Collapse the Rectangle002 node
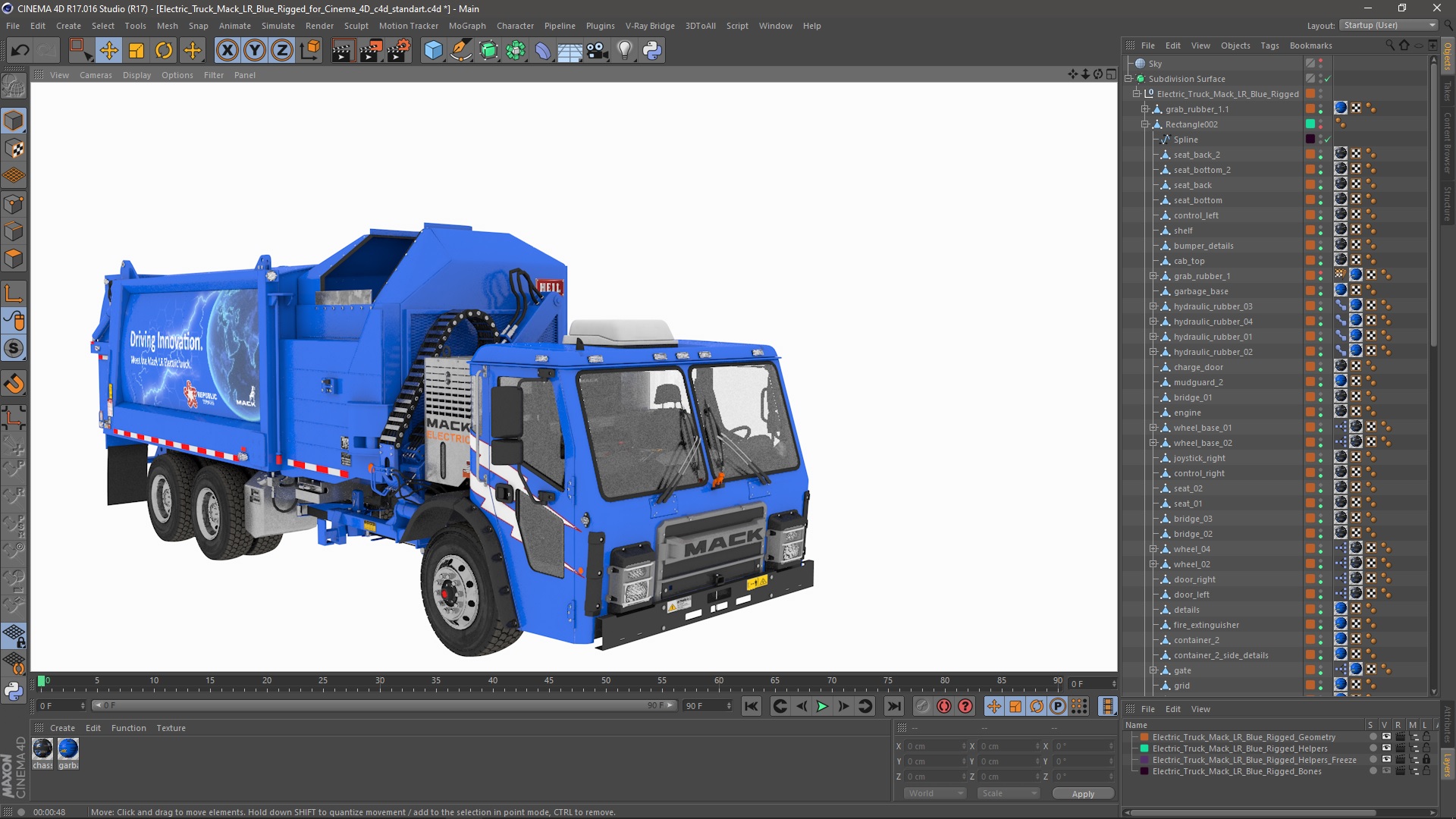This screenshot has width=1456, height=819. pos(1145,124)
